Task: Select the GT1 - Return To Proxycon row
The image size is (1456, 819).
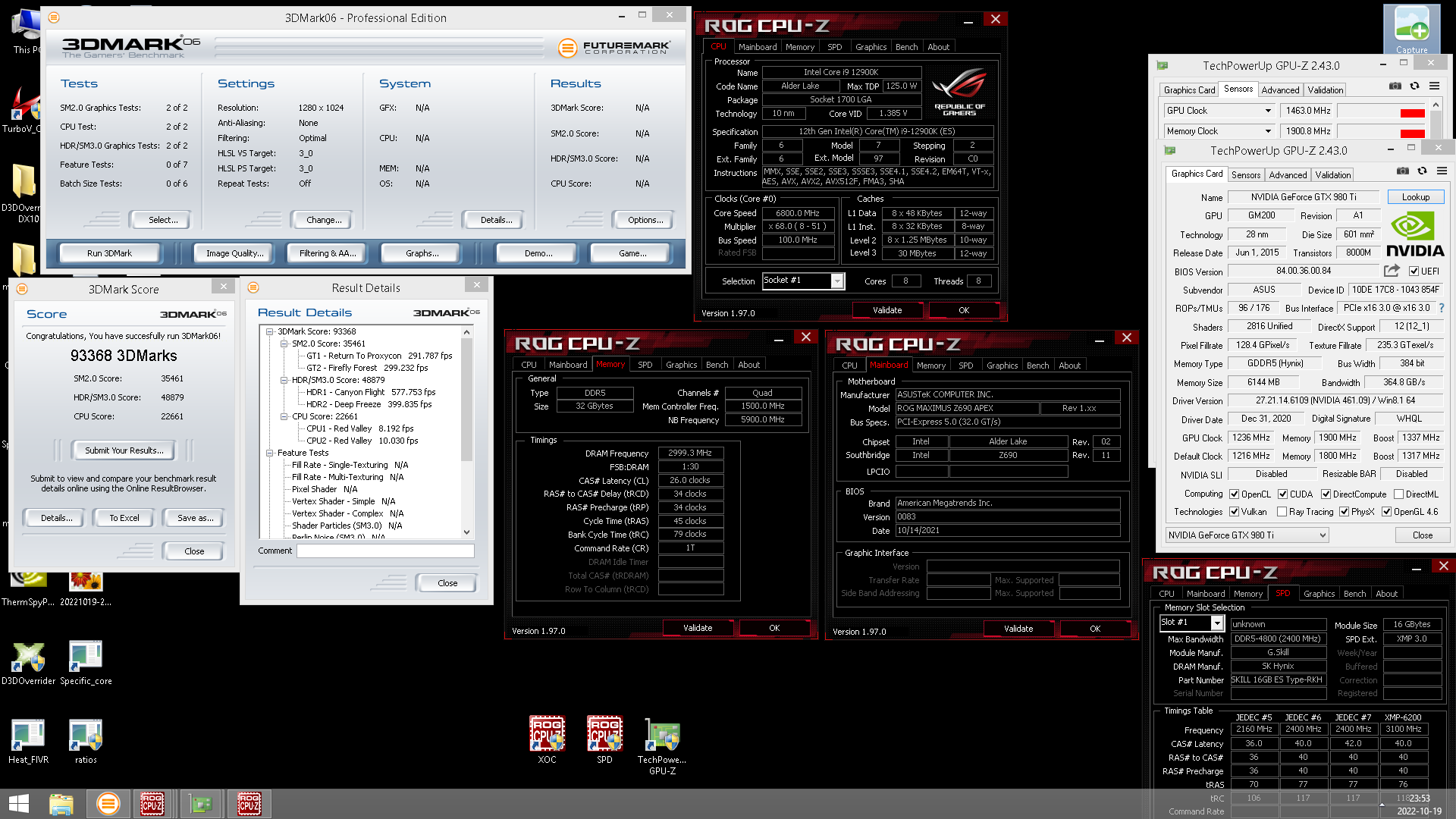Action: point(378,356)
